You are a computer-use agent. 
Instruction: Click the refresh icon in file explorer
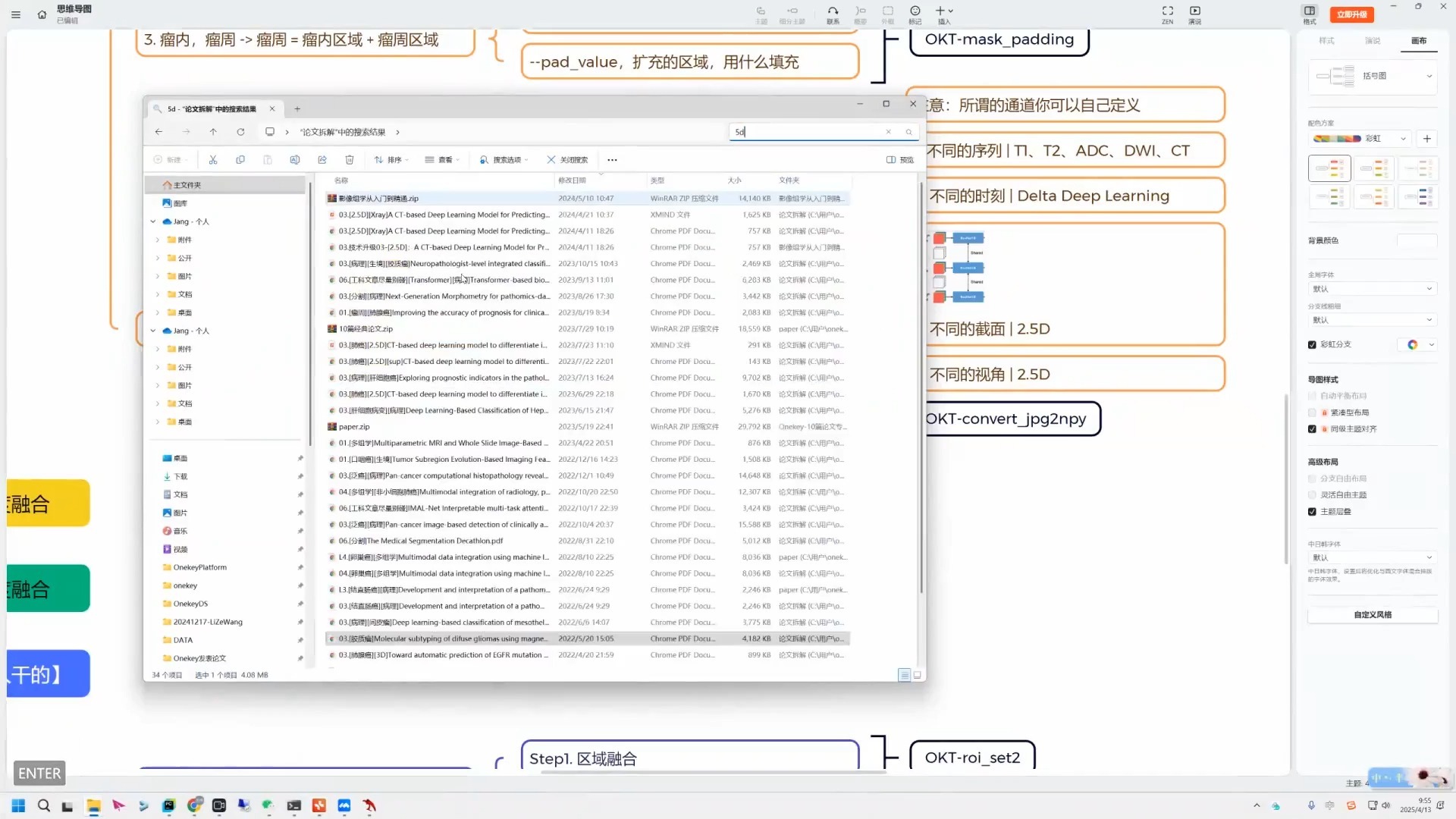tap(240, 132)
